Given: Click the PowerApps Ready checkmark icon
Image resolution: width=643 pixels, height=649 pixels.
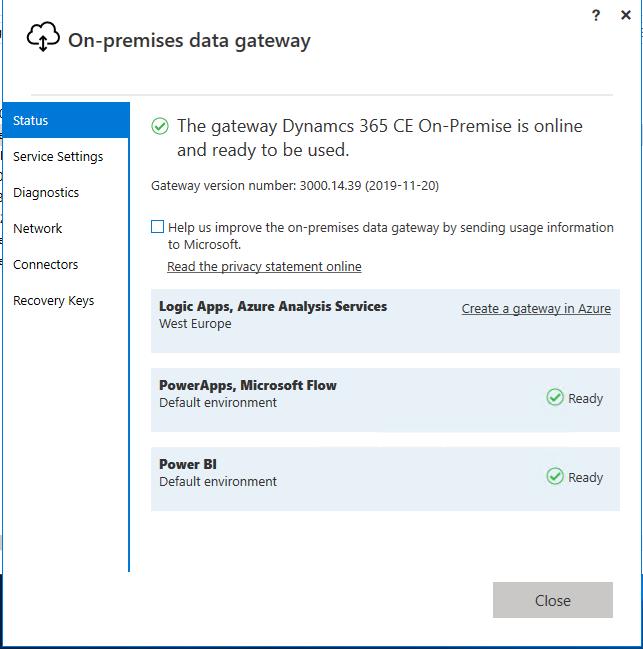Looking at the screenshot, I should tap(555, 397).
